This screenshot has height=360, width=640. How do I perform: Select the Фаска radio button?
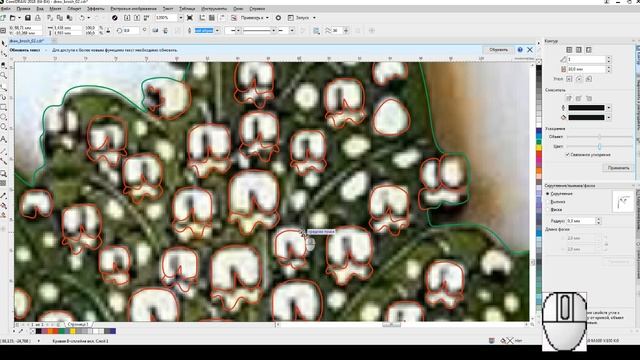click(548, 210)
